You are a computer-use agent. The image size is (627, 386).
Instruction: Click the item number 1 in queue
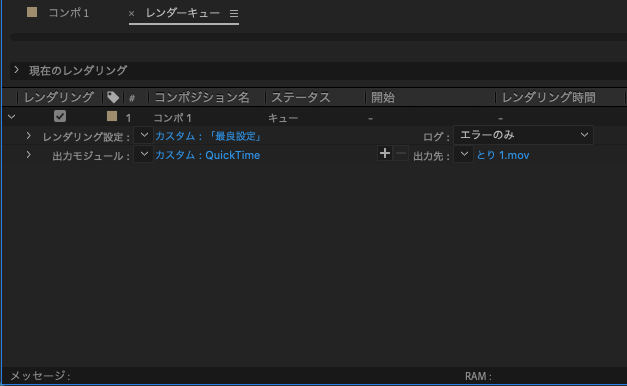tap(128, 118)
